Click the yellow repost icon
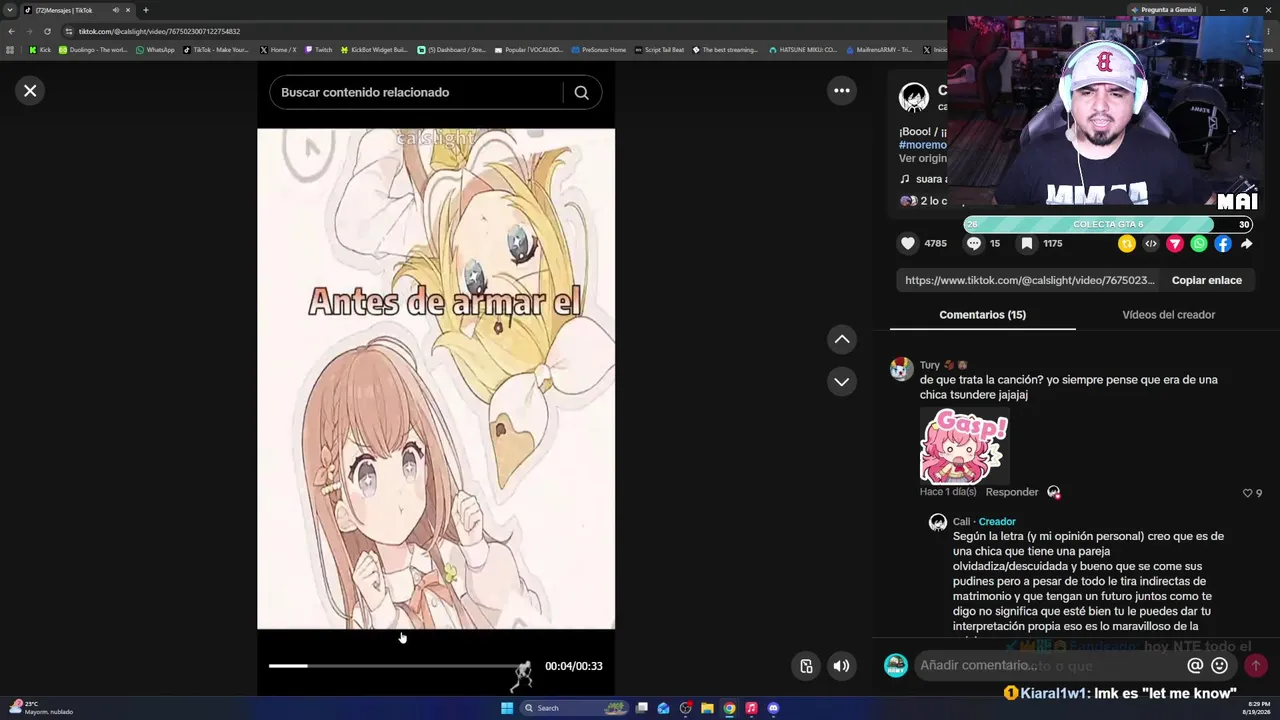 pyautogui.click(x=1127, y=244)
